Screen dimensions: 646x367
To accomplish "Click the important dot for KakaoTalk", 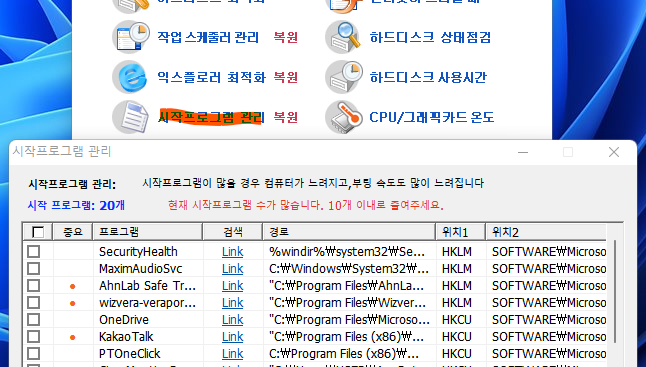I will coord(73,337).
